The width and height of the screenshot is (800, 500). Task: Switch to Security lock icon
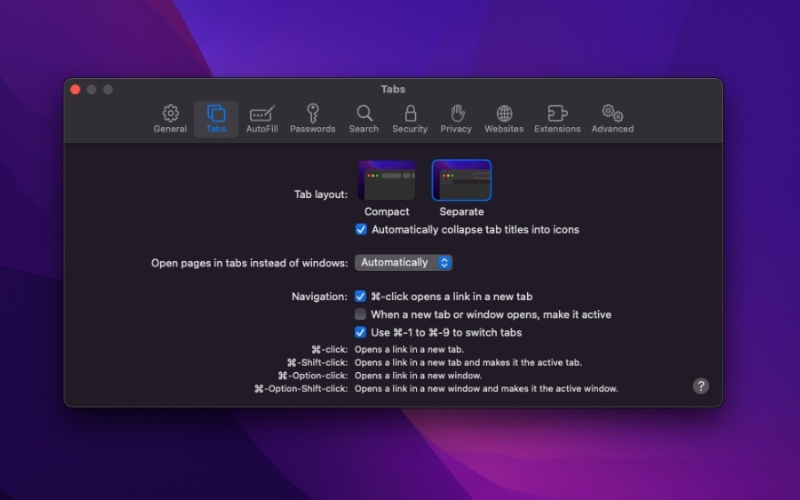coord(410,119)
